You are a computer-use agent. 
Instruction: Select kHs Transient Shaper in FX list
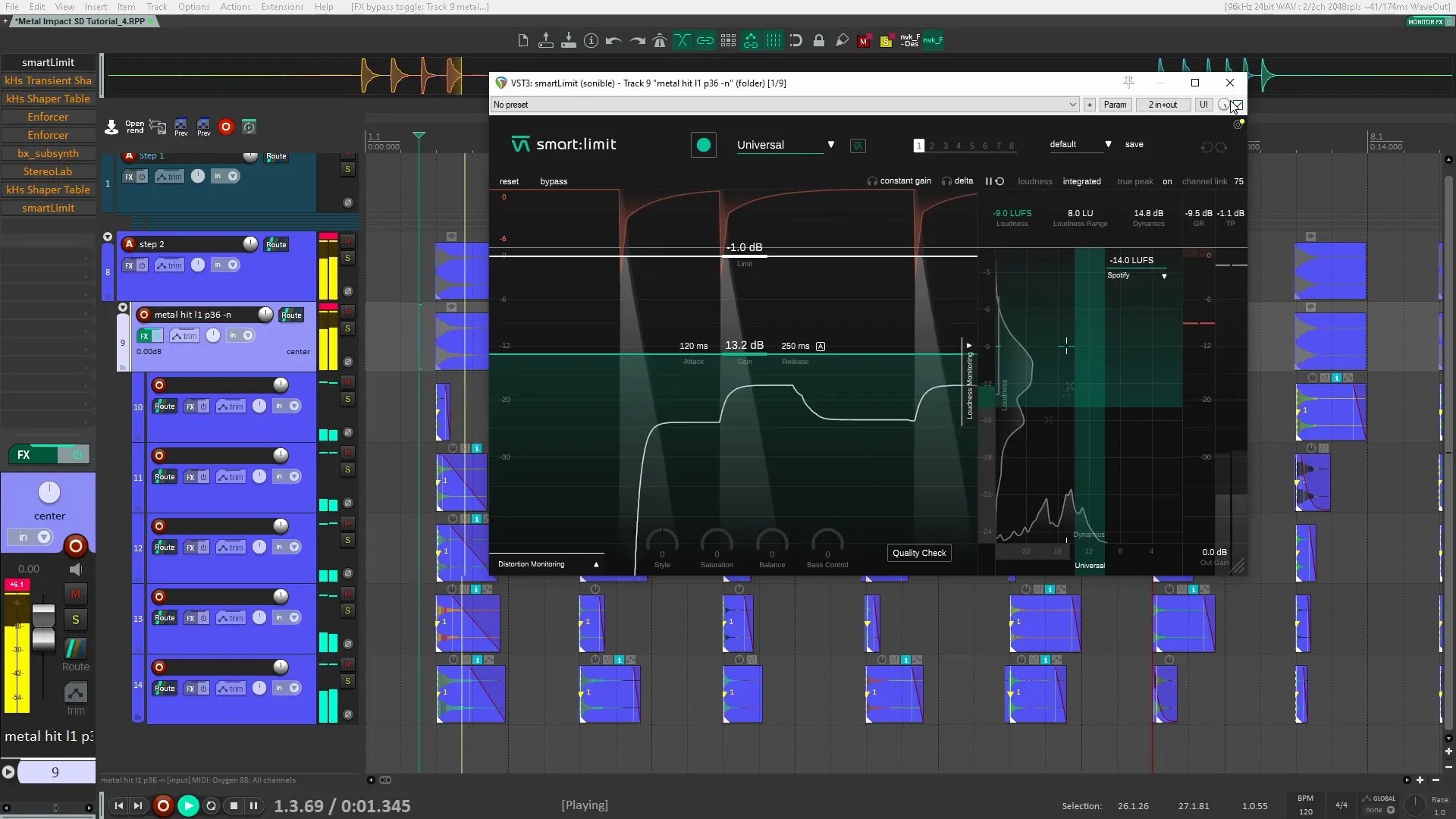48,80
